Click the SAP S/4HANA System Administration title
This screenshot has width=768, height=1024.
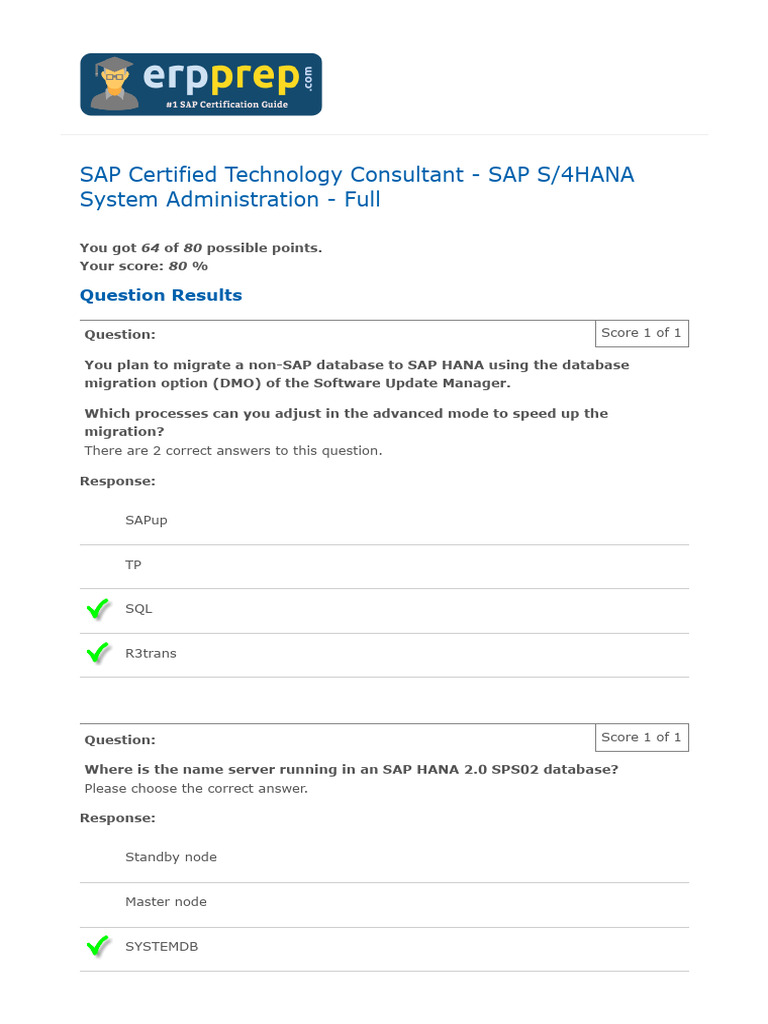pyautogui.click(x=357, y=187)
